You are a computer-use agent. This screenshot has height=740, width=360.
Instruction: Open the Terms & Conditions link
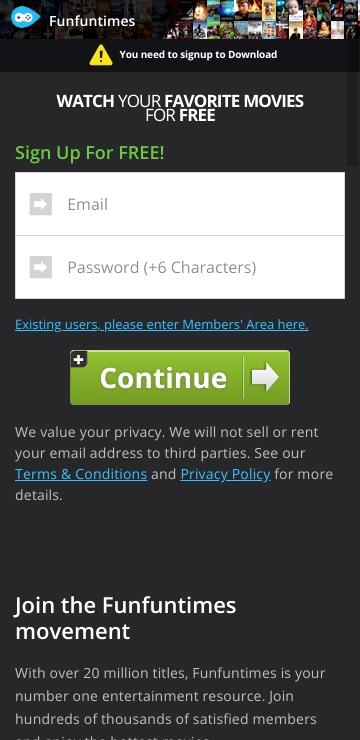coord(81,474)
